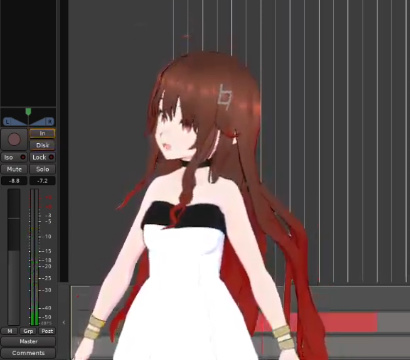Arm the track with the record button
The height and width of the screenshot is (360, 410).
pos(14,139)
